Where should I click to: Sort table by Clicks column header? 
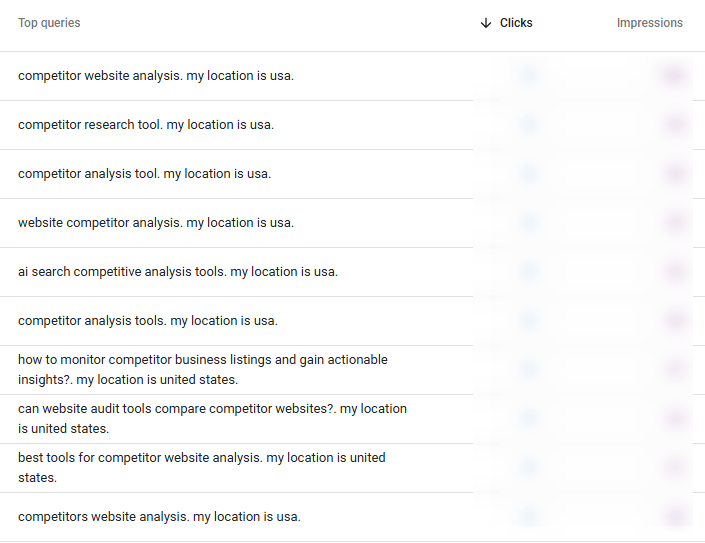pos(516,23)
